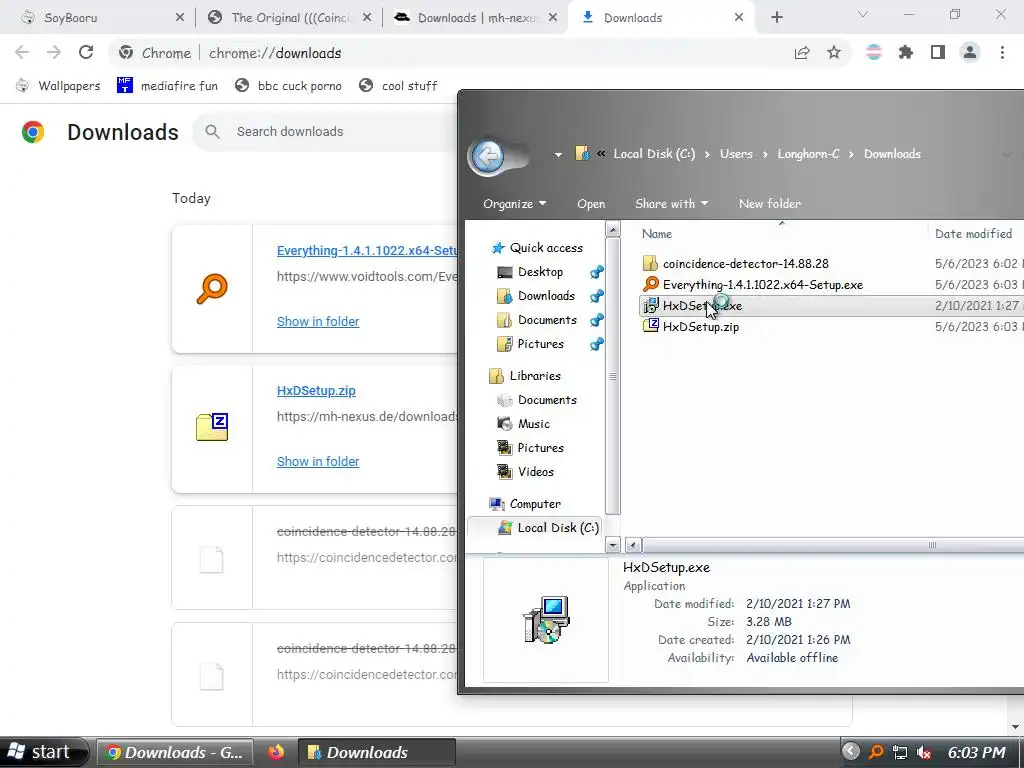Click the taskbar Downloads Explorer button
The image size is (1024, 768).
click(377, 752)
